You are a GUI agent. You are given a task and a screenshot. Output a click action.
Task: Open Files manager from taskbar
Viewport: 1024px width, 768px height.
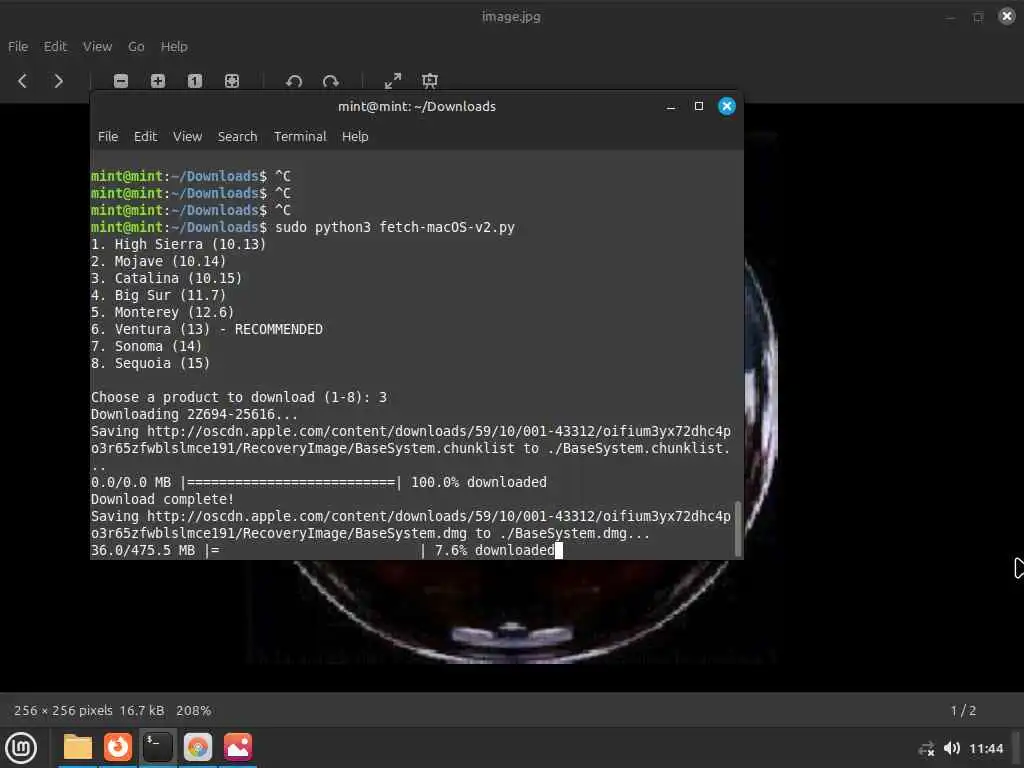coord(78,747)
